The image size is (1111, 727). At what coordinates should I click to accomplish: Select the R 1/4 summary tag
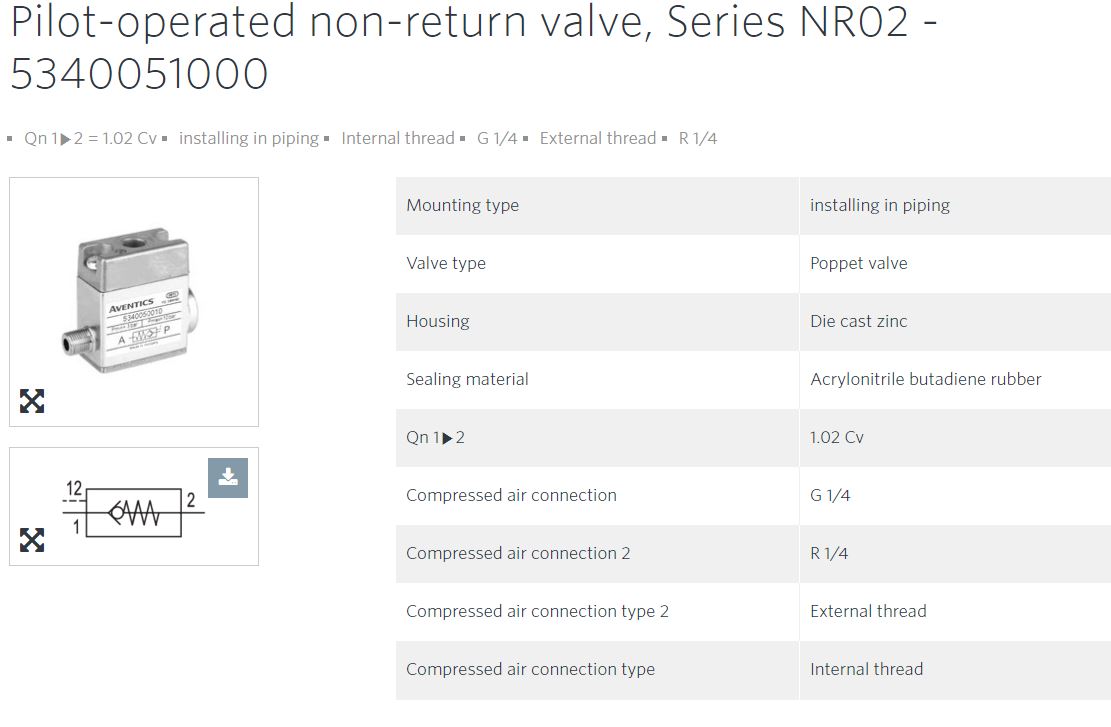[698, 138]
